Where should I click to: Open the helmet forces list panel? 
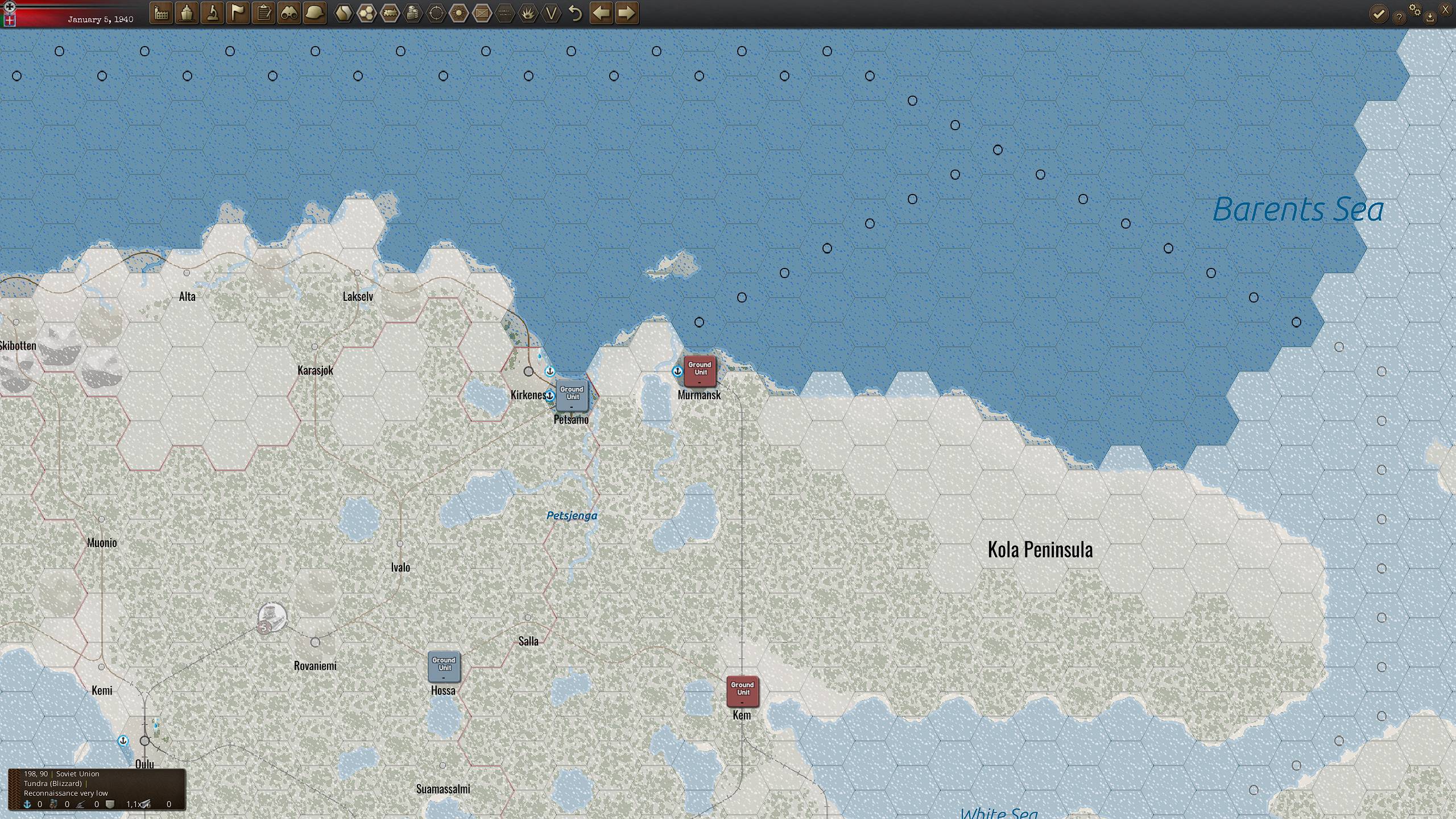tap(315, 13)
